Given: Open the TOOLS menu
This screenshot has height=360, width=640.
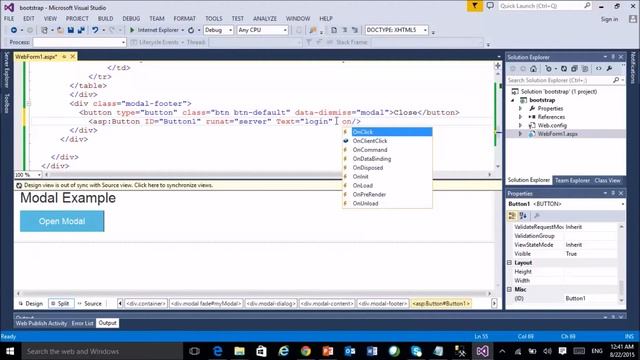Looking at the screenshot, I should (213, 18).
